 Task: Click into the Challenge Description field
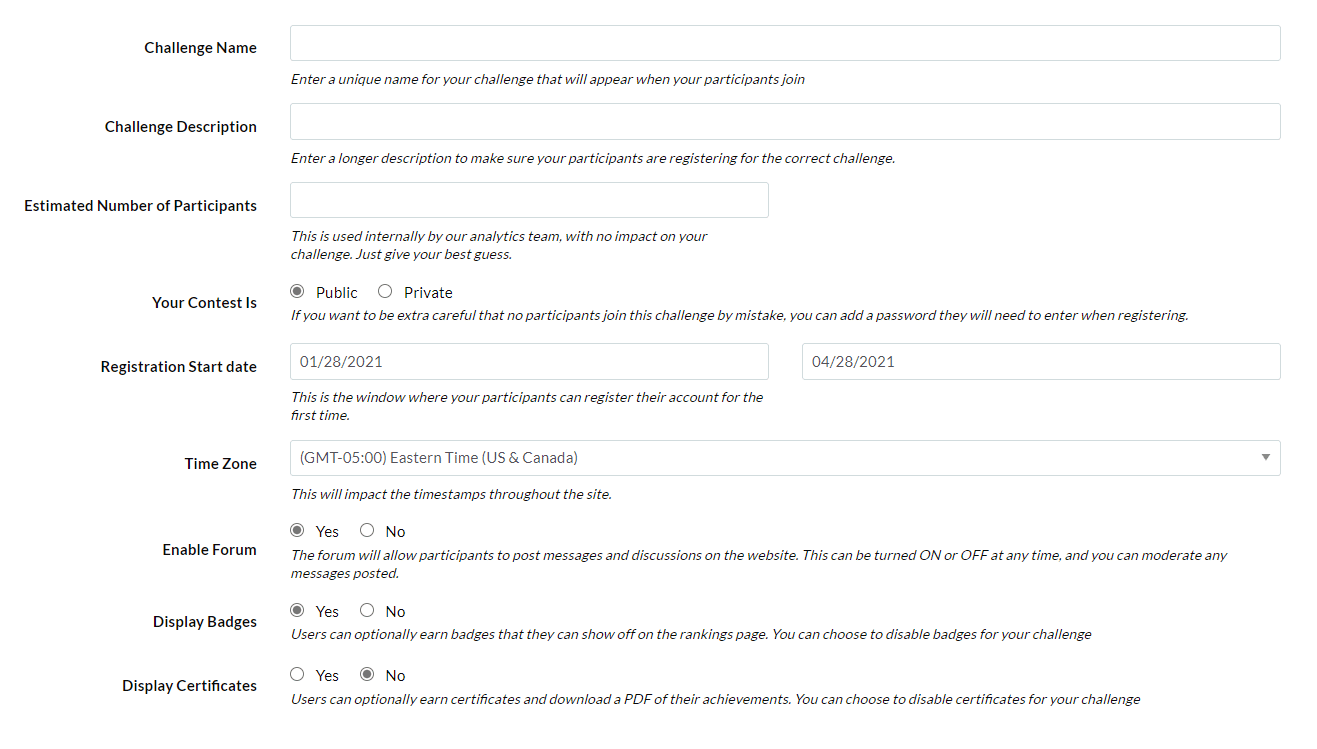point(785,121)
